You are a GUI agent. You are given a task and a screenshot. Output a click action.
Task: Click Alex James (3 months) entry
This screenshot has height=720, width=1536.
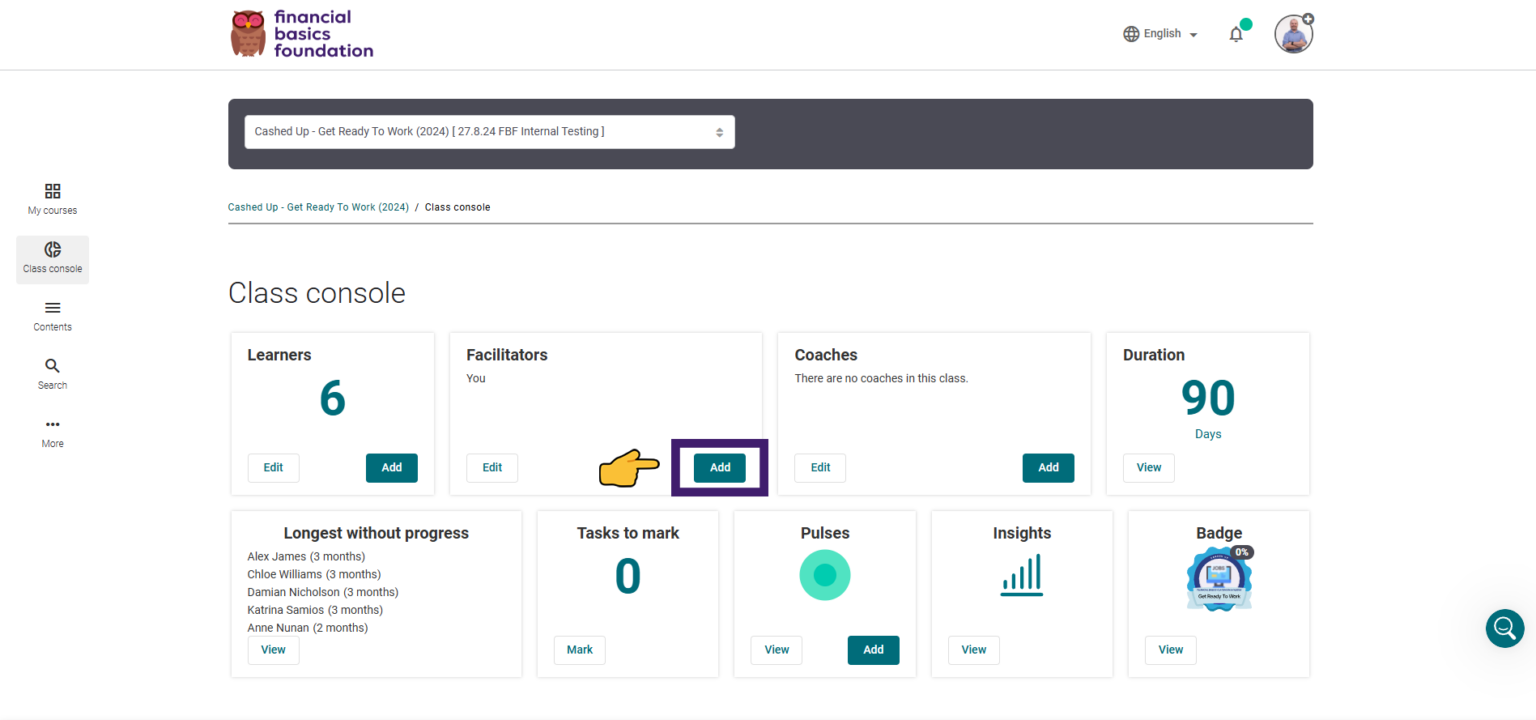(x=306, y=557)
